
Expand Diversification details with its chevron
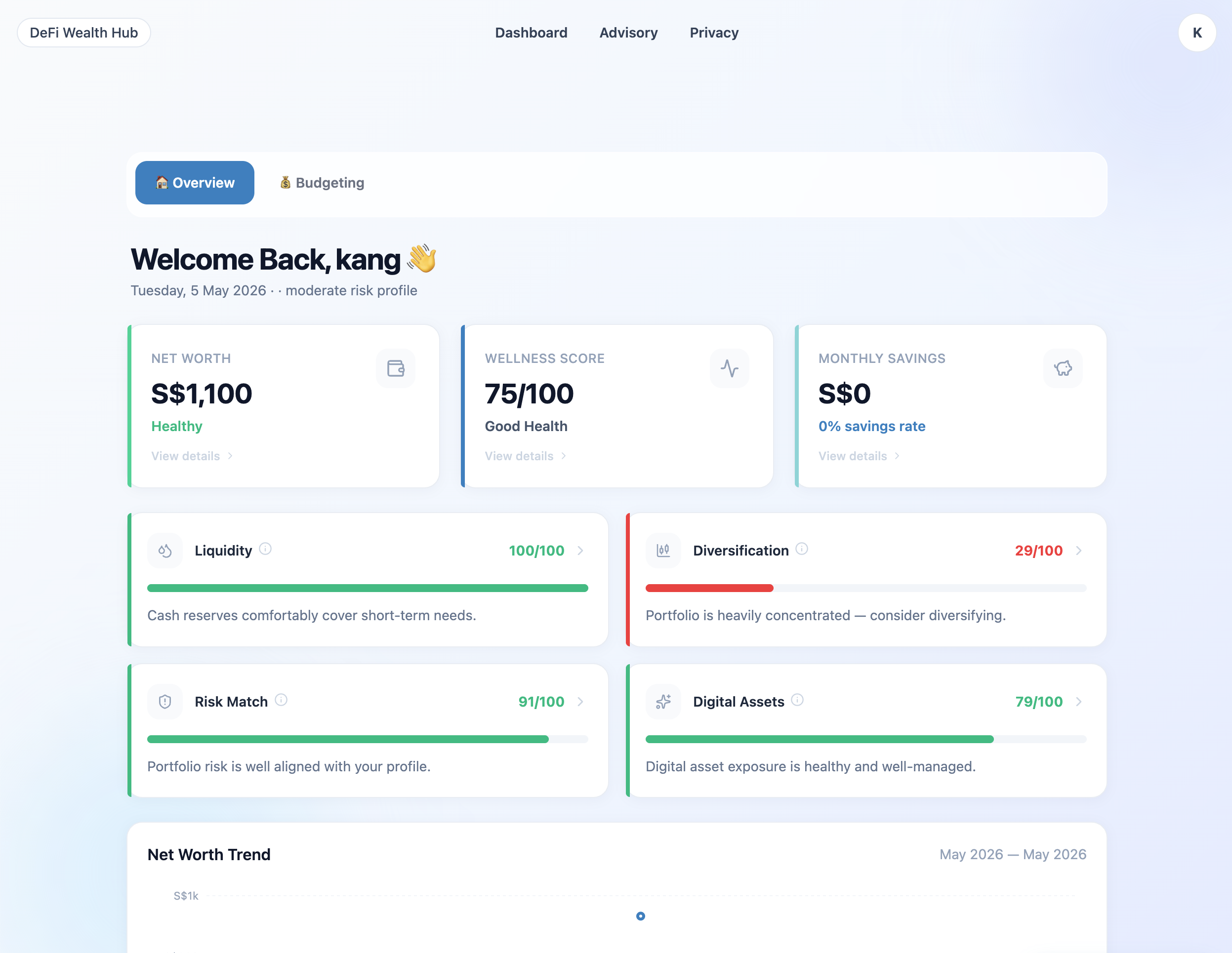1078,551
